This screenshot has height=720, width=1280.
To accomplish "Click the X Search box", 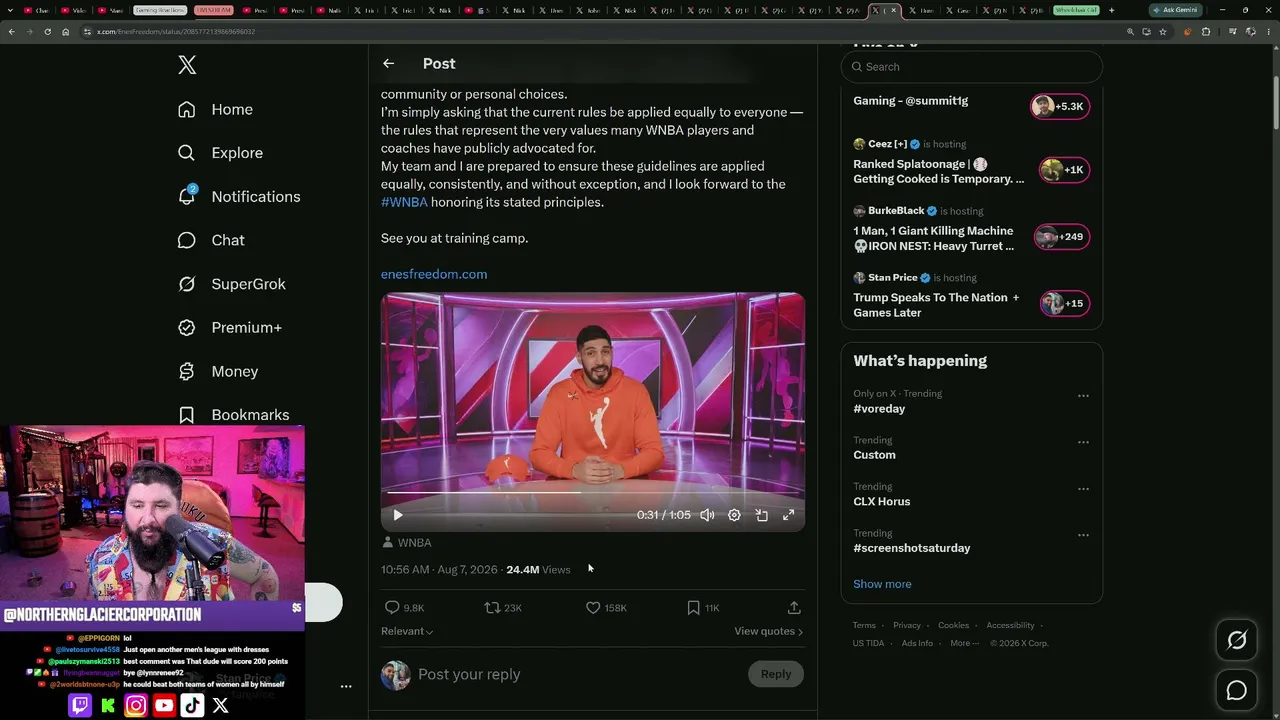I will (972, 67).
